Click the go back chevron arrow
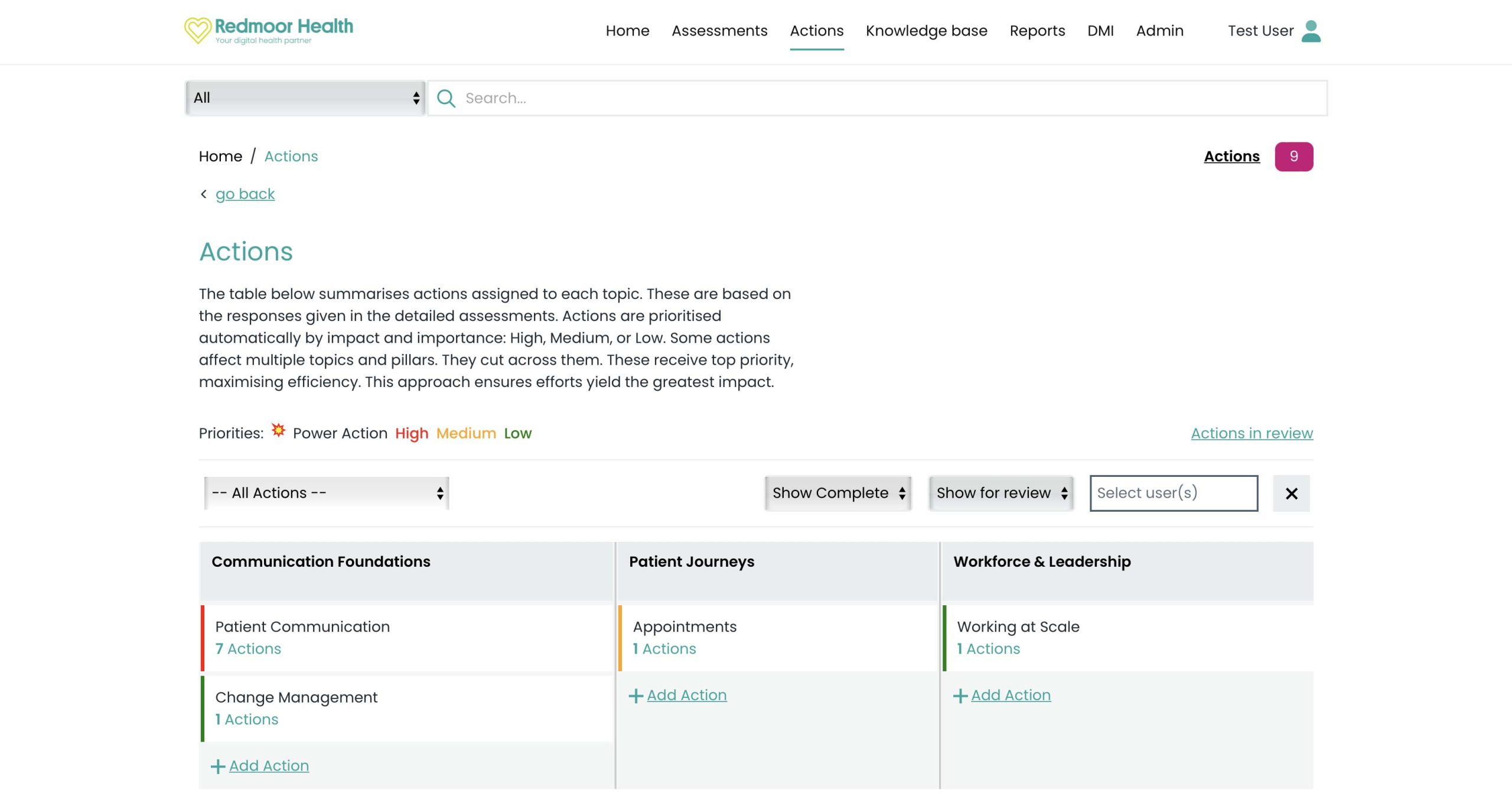This screenshot has width=1512, height=796. pos(204,194)
